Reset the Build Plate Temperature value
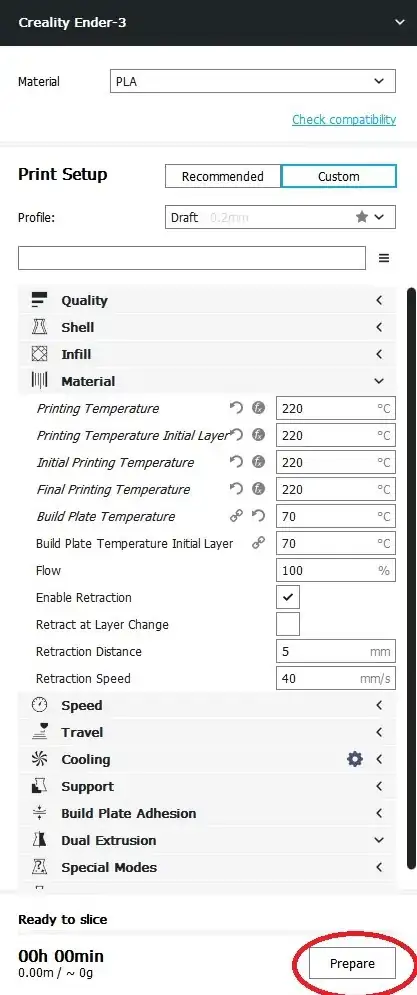This screenshot has width=417, height=995. pyautogui.click(x=258, y=516)
